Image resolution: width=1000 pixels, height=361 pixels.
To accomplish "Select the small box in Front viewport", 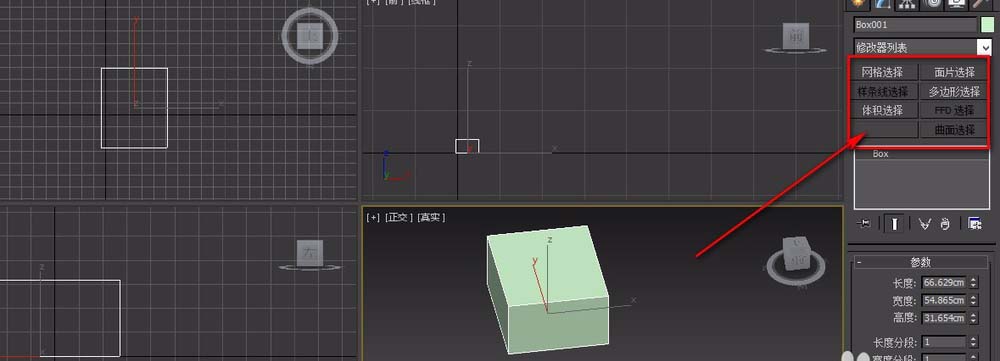I will [467, 146].
